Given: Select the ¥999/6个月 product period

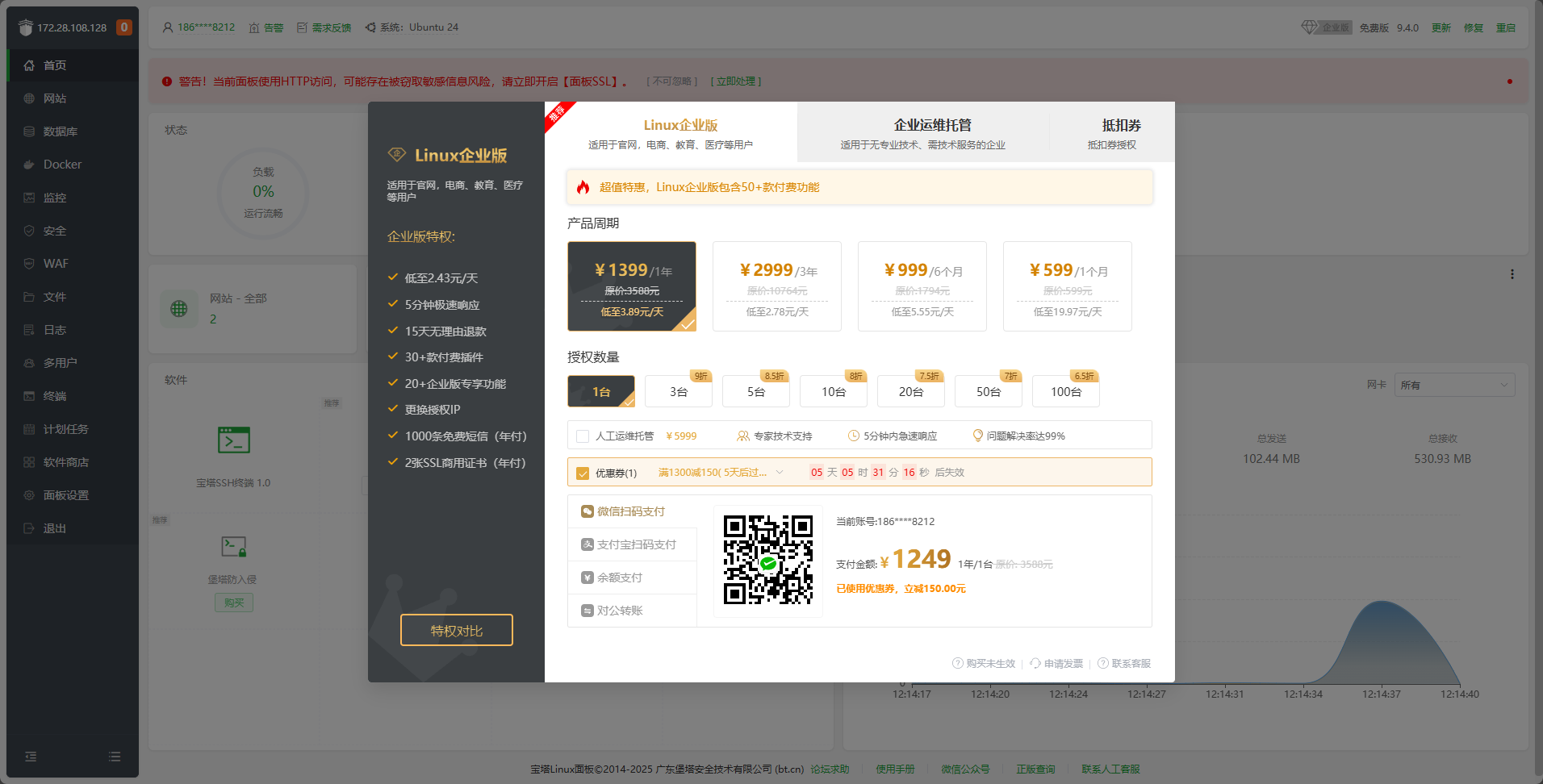Looking at the screenshot, I should tap(922, 286).
